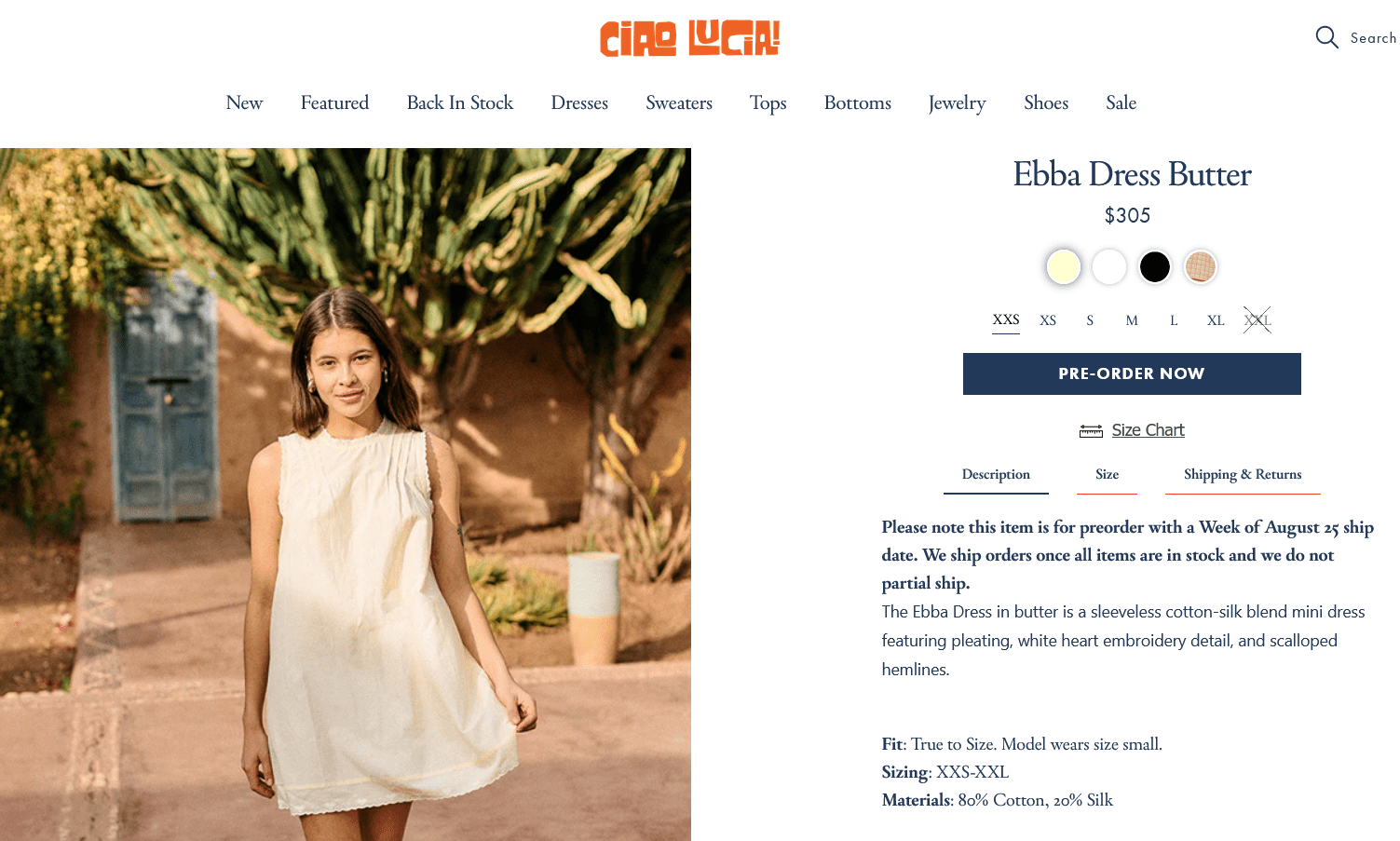Choose size XXS
Screen dimensions: 1400x841
coord(1006,319)
